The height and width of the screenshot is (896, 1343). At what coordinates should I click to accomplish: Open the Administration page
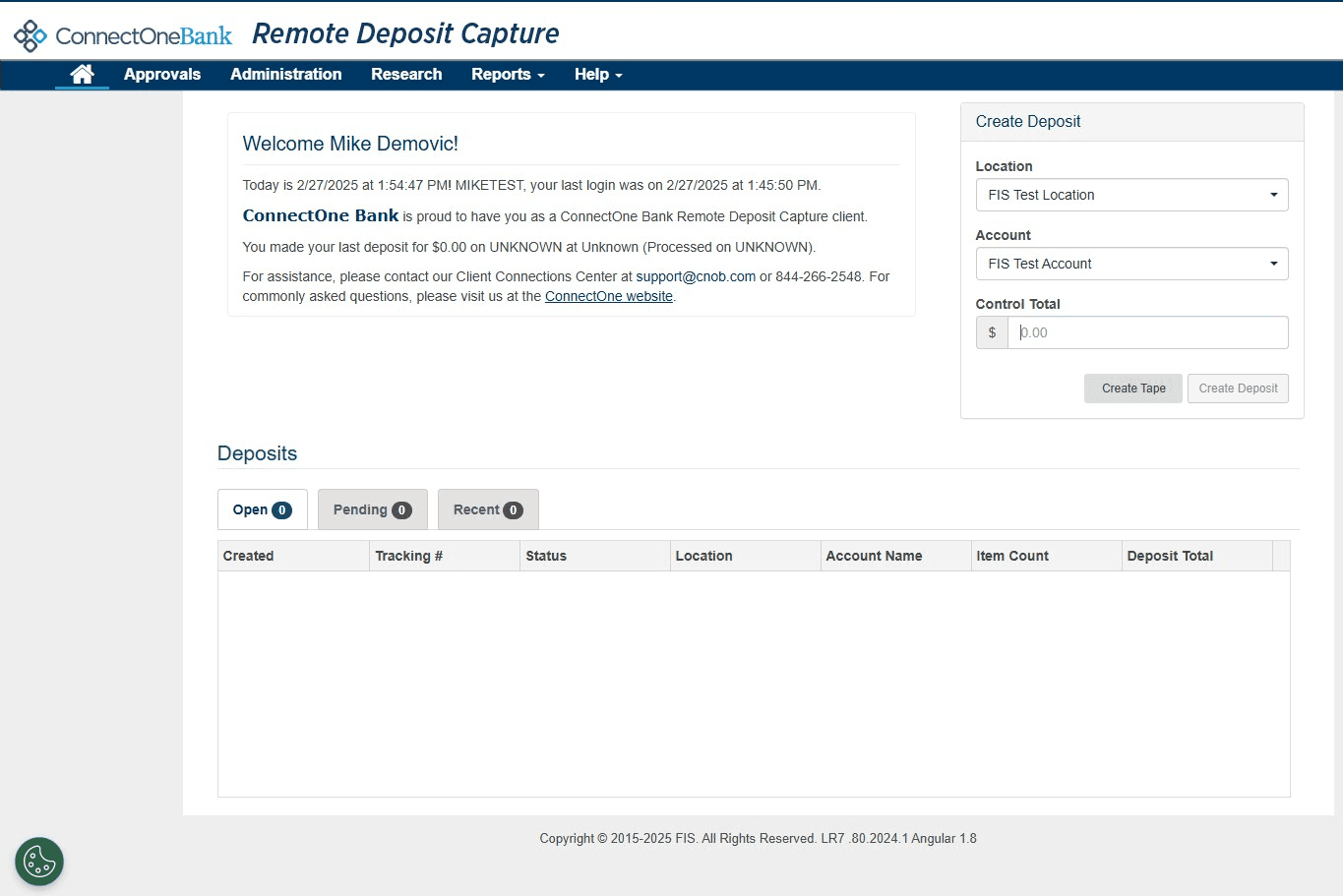[x=286, y=74]
